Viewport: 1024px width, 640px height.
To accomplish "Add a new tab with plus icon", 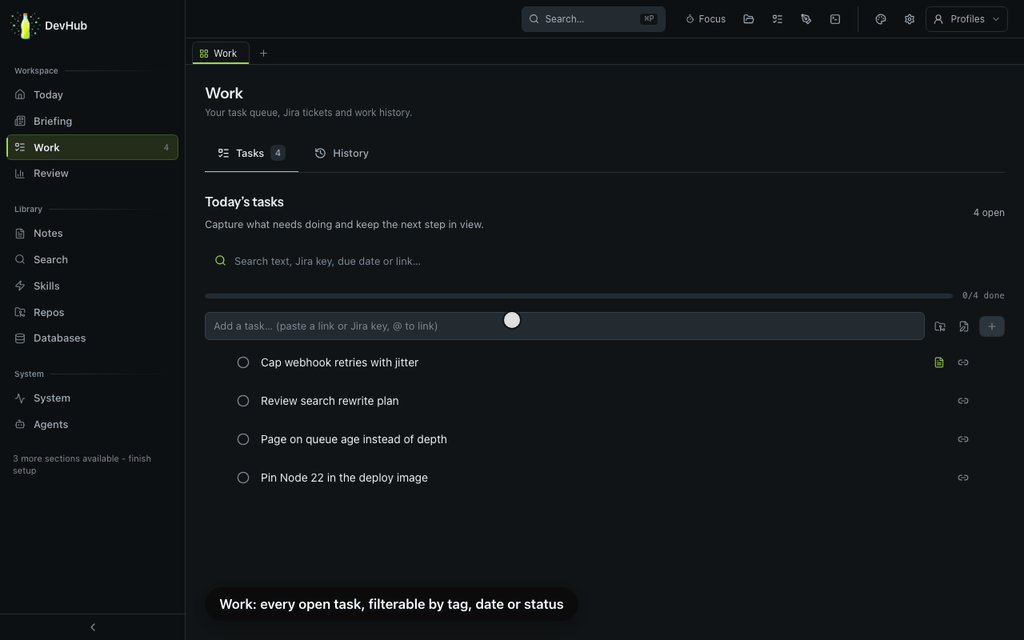I will point(263,53).
